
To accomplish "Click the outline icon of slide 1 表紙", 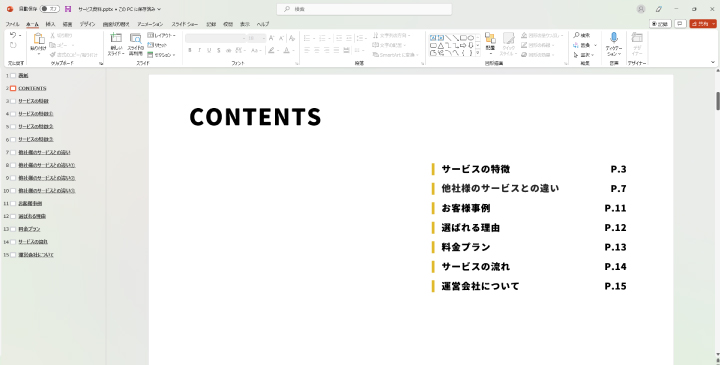I will (13, 76).
